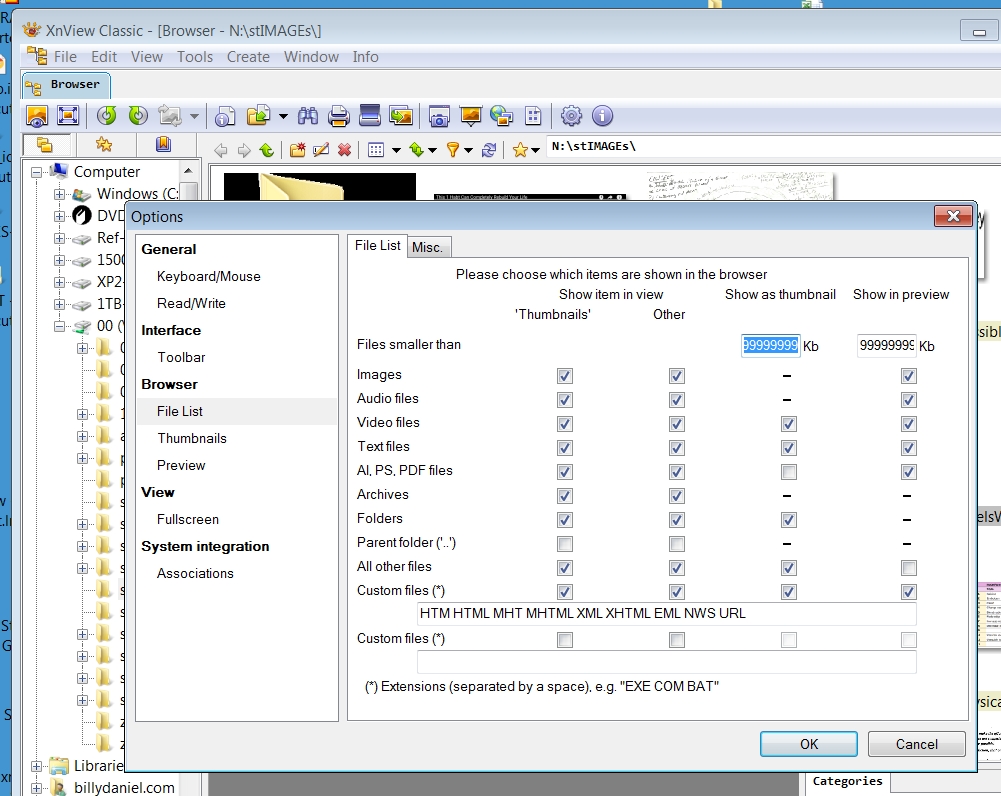
Task: Uncheck Images in the 'Thumbnails' column
Action: [x=565, y=376]
